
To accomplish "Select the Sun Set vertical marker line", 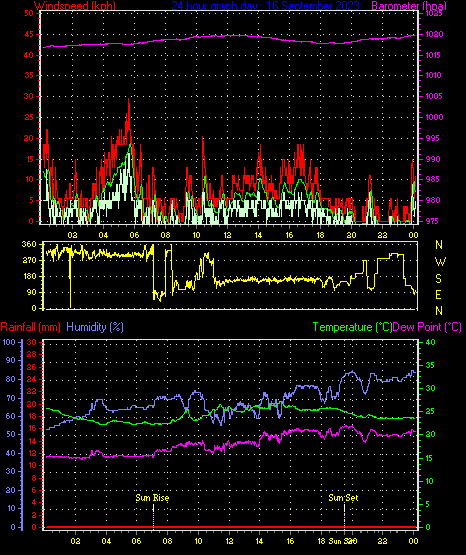I will pyautogui.click(x=344, y=516).
